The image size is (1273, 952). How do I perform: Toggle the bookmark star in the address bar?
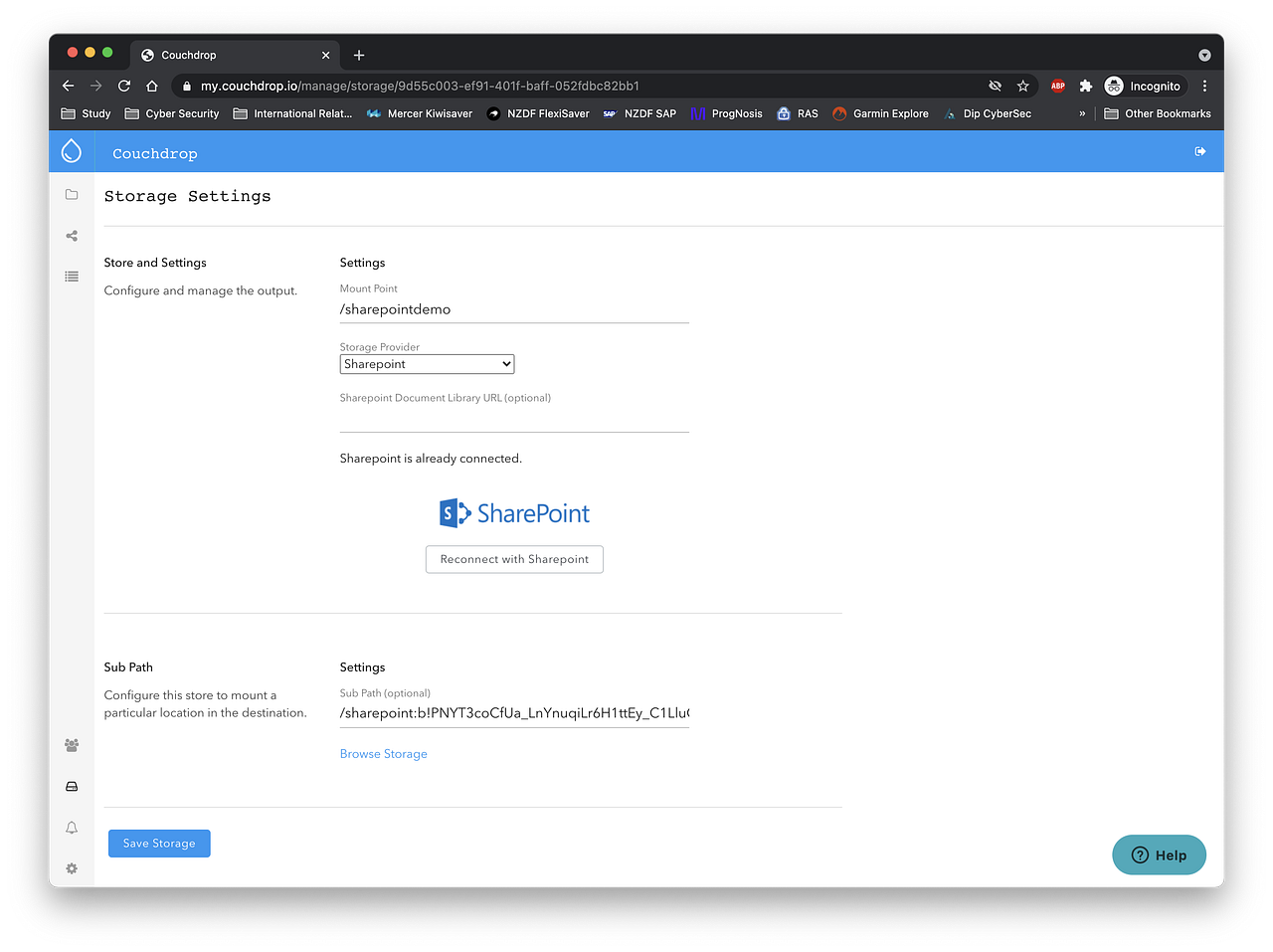[x=1023, y=86]
